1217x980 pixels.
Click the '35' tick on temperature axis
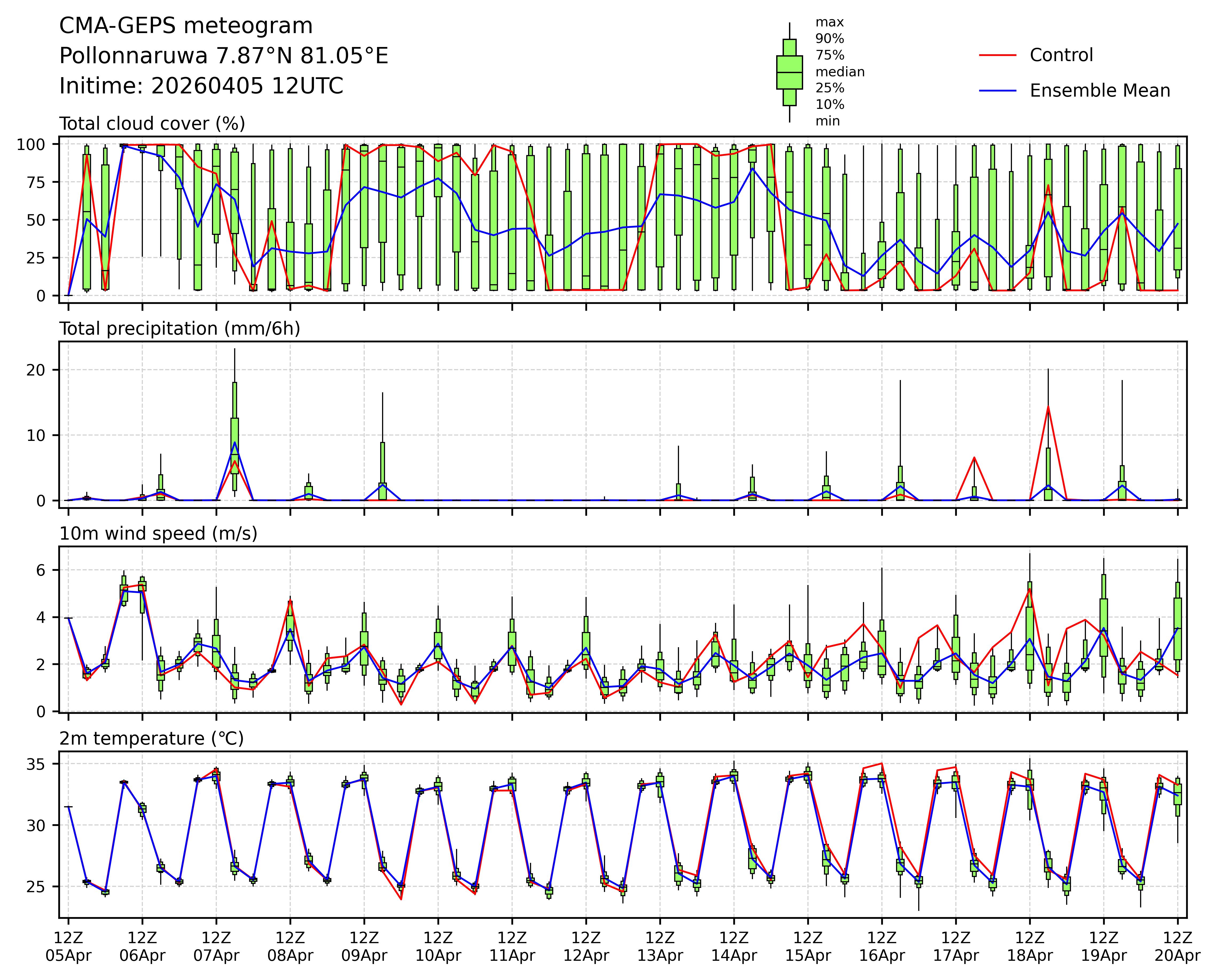[36, 764]
